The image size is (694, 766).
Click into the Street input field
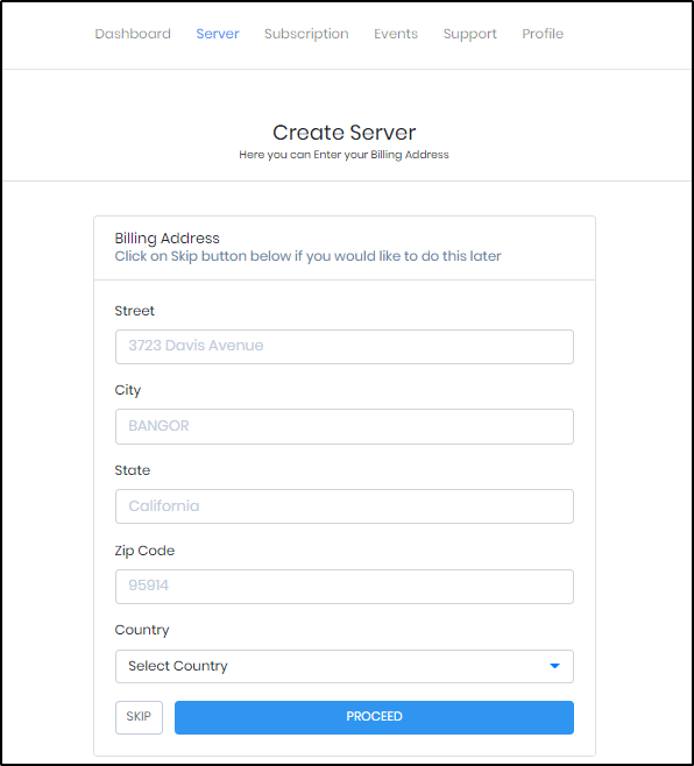tap(344, 346)
